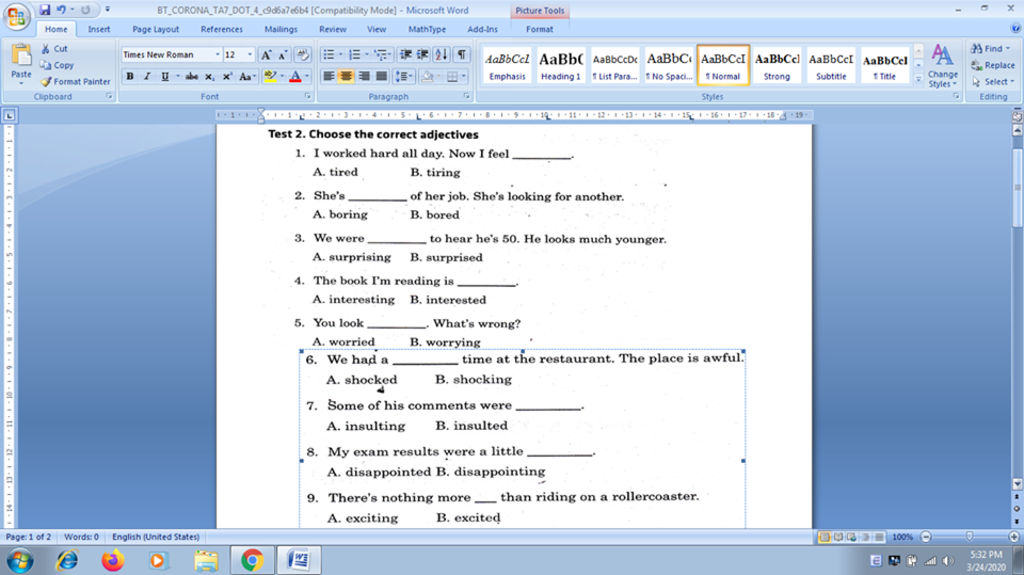The width and height of the screenshot is (1024, 575).
Task: Grow the font size
Action: 266,55
